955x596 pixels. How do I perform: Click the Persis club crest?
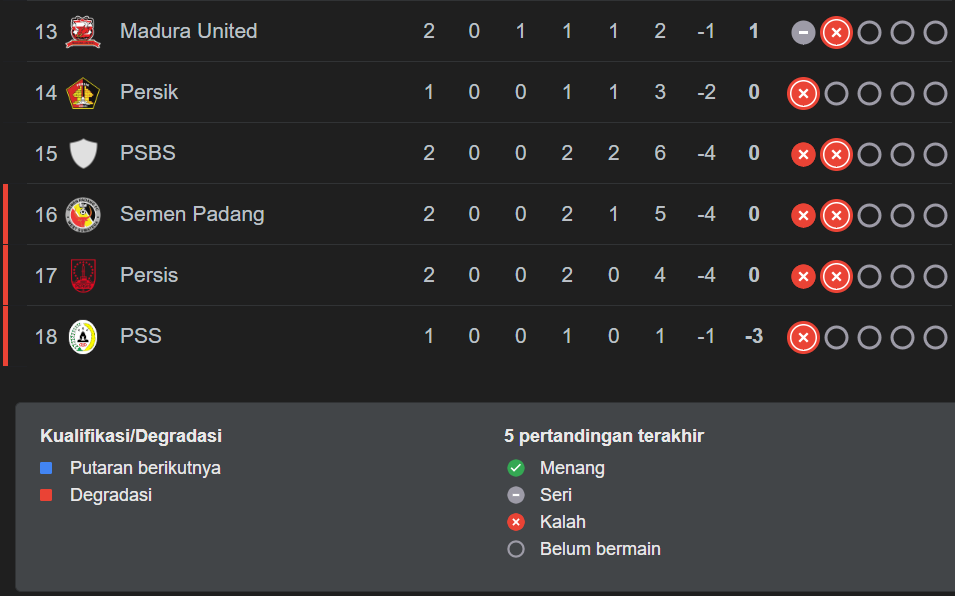point(83,276)
